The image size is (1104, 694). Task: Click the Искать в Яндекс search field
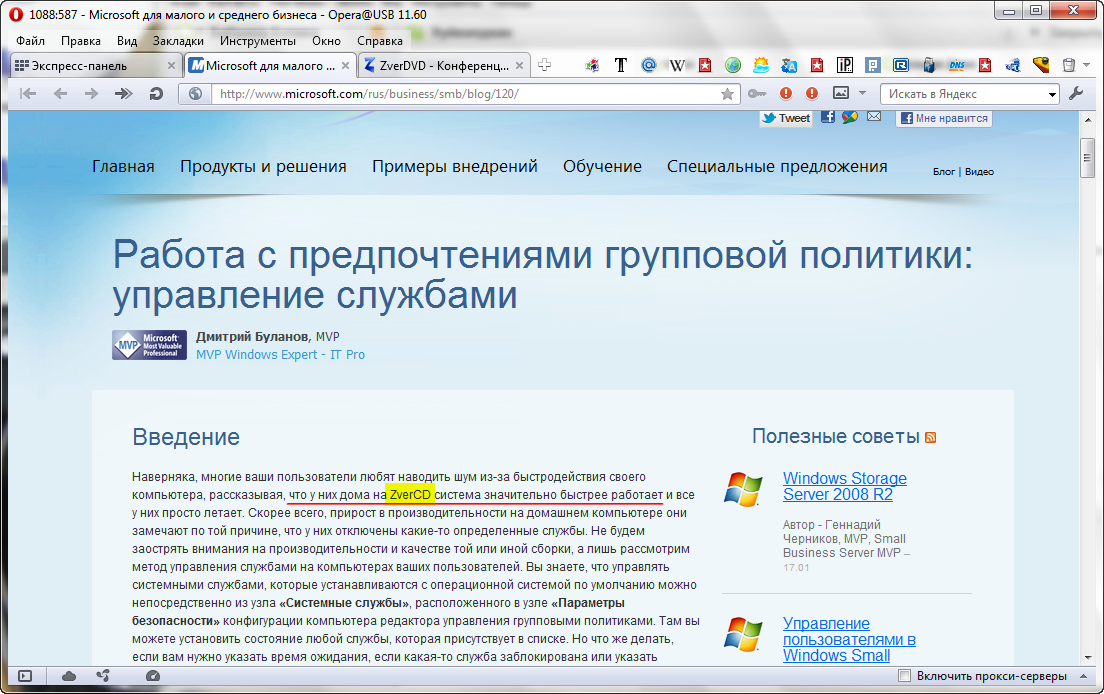pyautogui.click(x=962, y=94)
